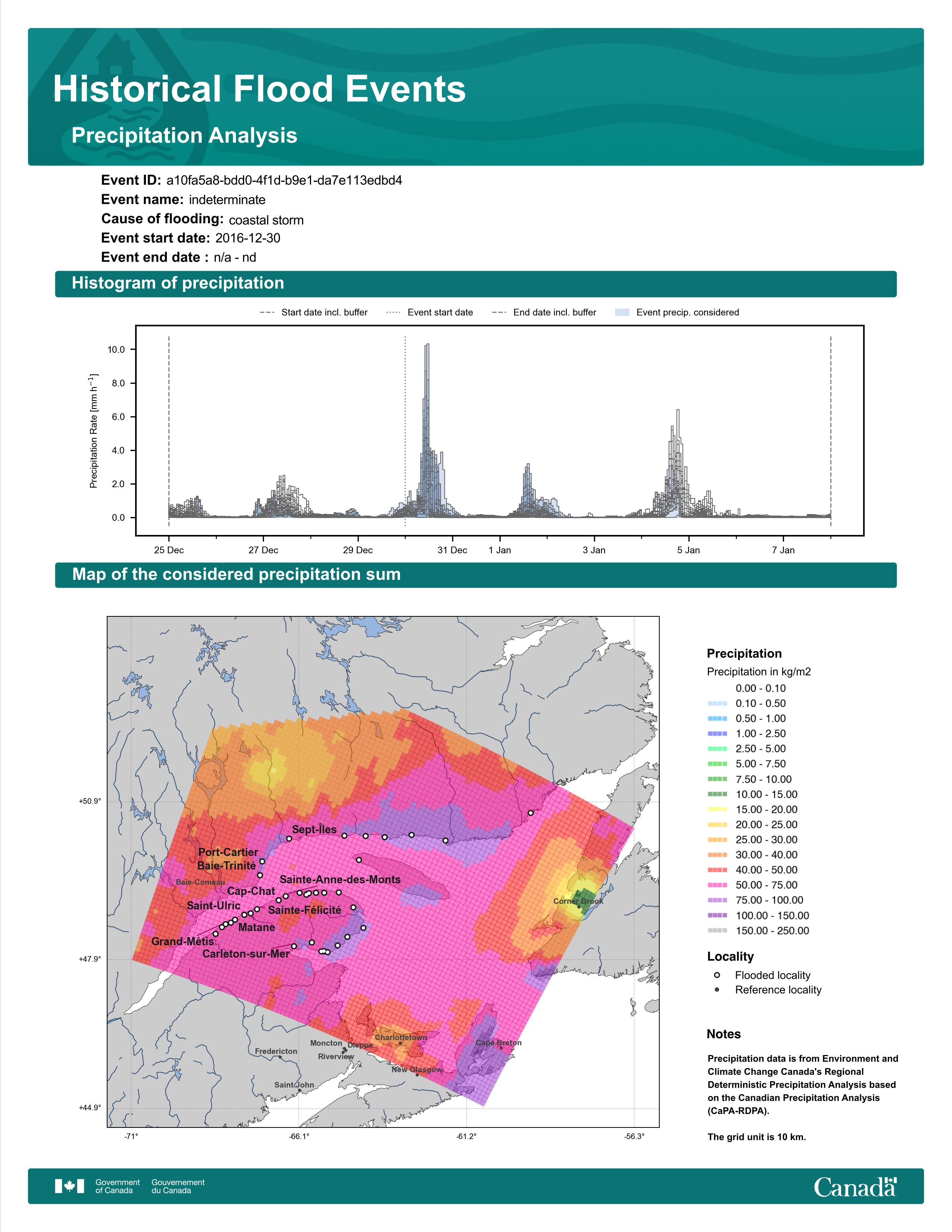The height and width of the screenshot is (1232, 952).
Task: Click the Saint John reference locality label
Action: click(x=294, y=1085)
